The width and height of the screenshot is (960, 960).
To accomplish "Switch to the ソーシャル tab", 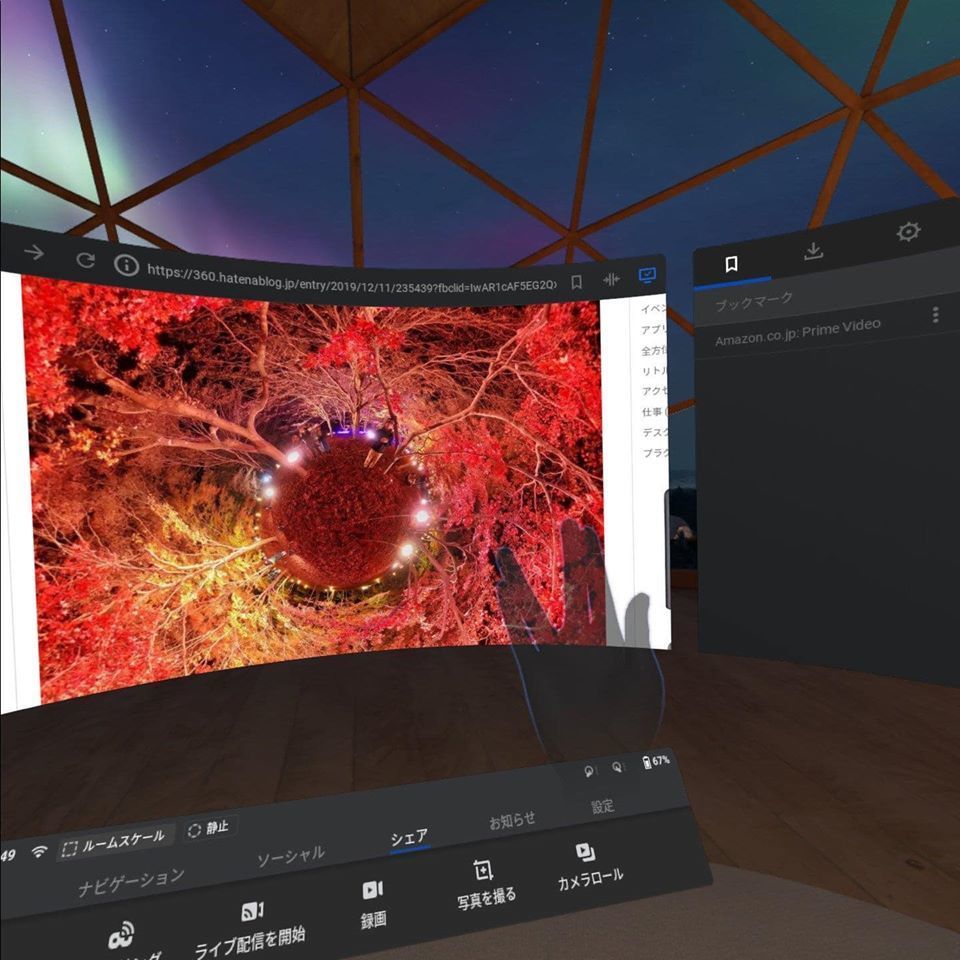I will 290,855.
